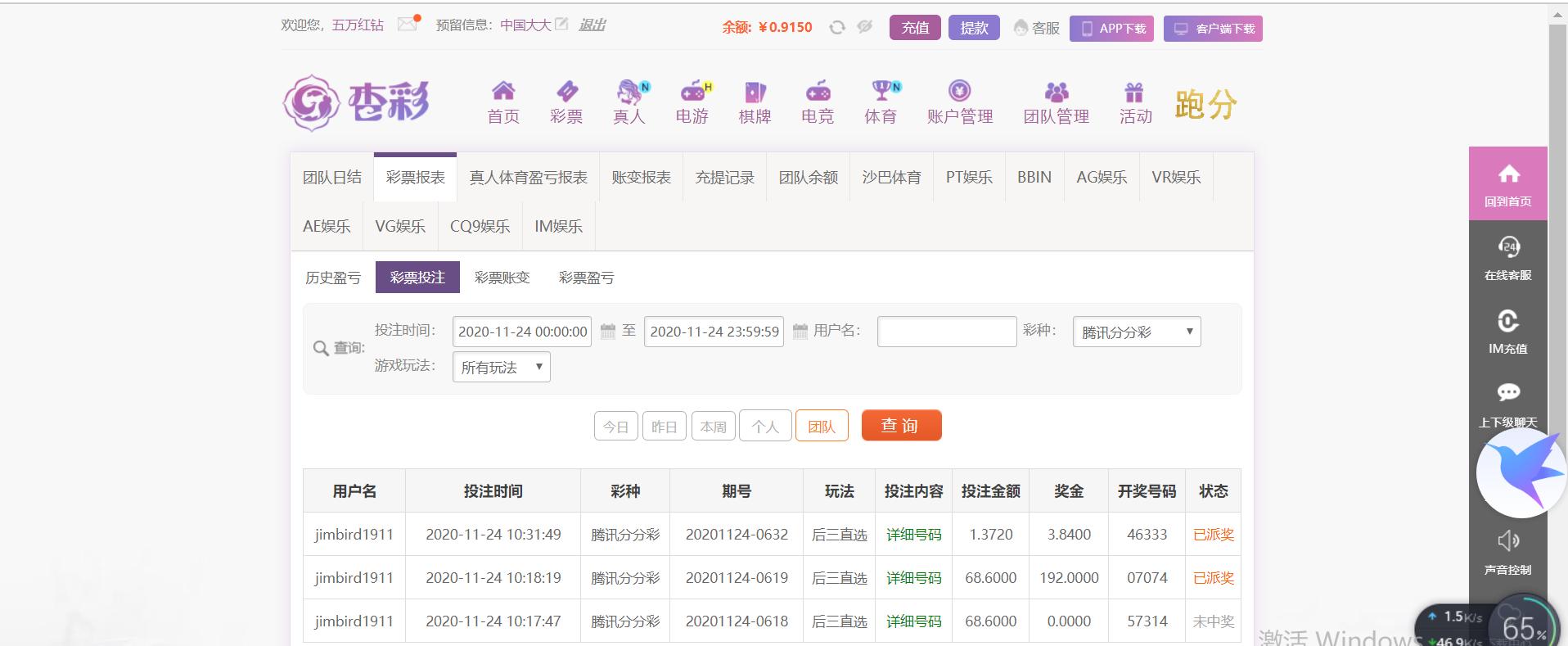Select 彩票盈亏 sub-tab
Image resolution: width=1568 pixels, height=646 pixels.
click(586, 278)
